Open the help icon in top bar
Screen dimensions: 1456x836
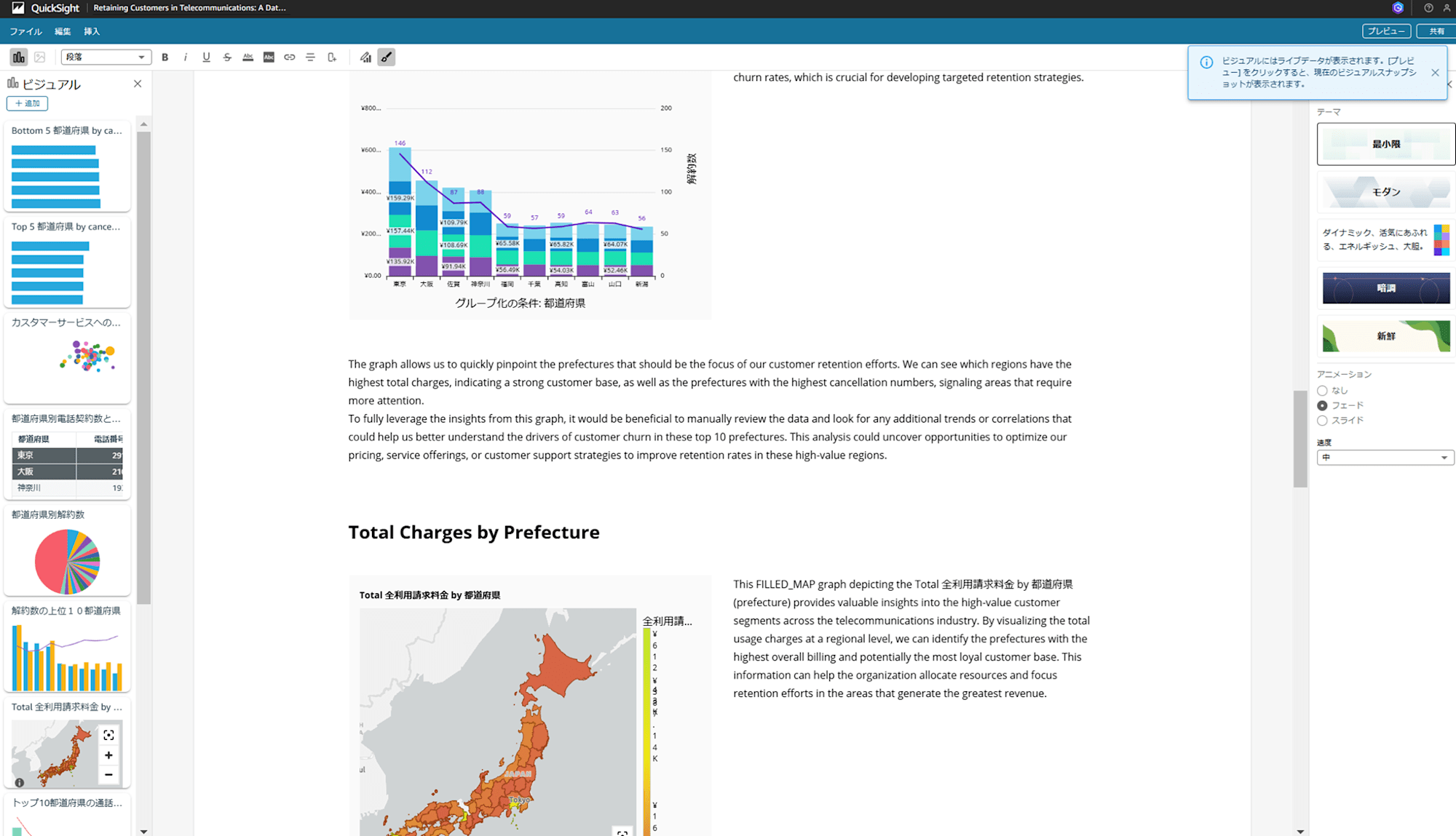(1428, 8)
